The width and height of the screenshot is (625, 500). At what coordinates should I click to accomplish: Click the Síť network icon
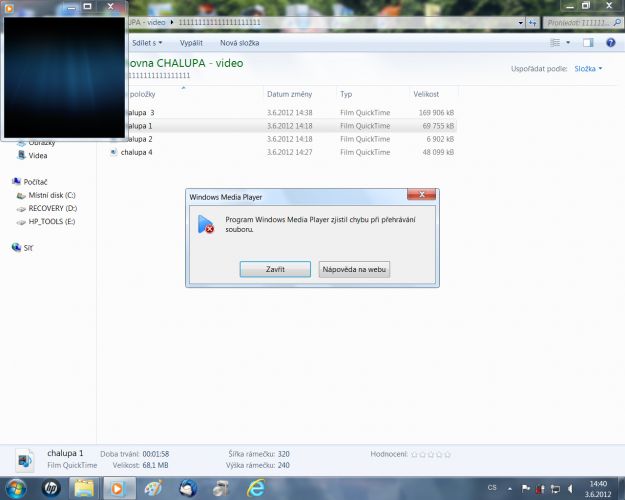coord(16,247)
